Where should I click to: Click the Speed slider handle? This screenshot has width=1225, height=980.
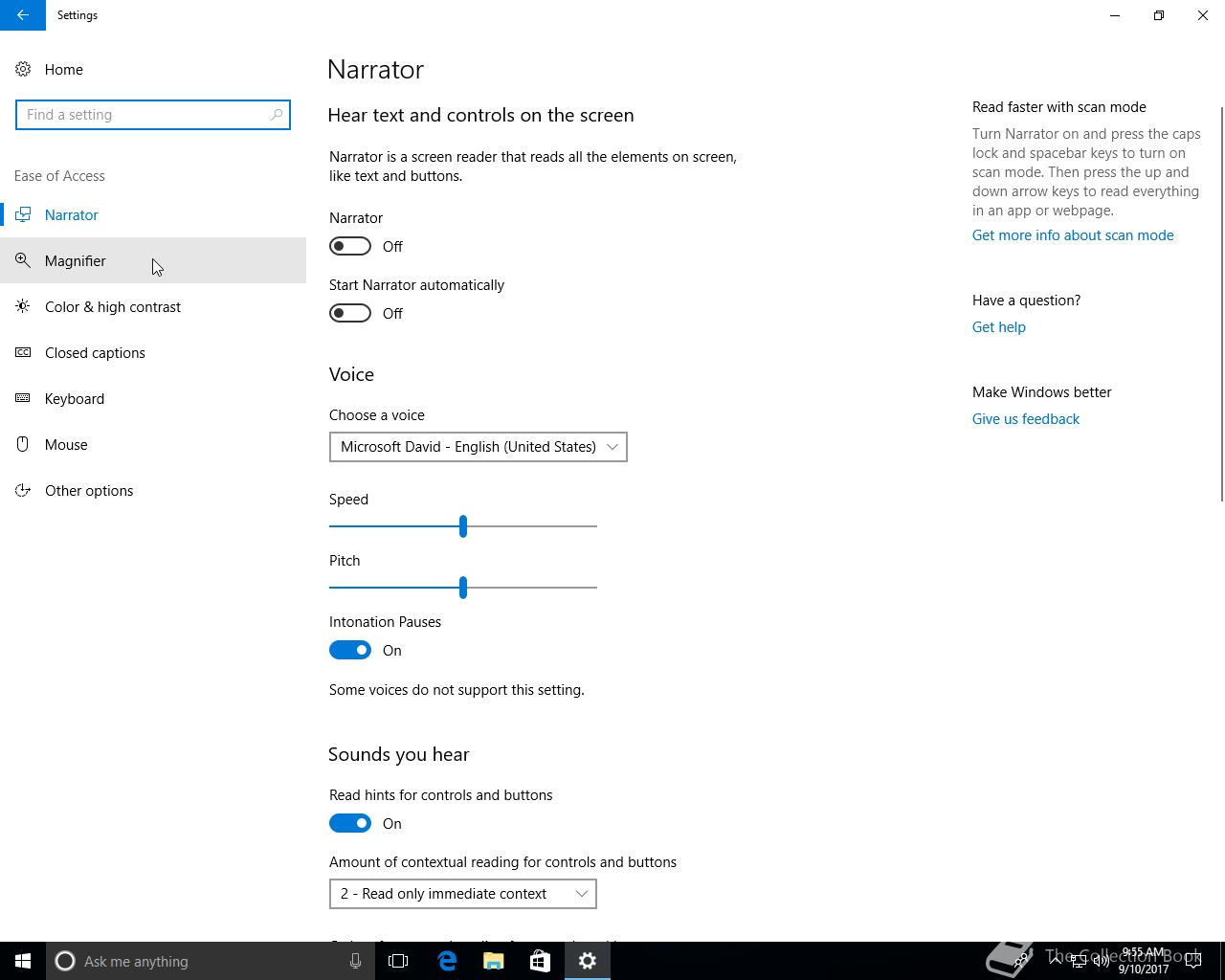463,526
